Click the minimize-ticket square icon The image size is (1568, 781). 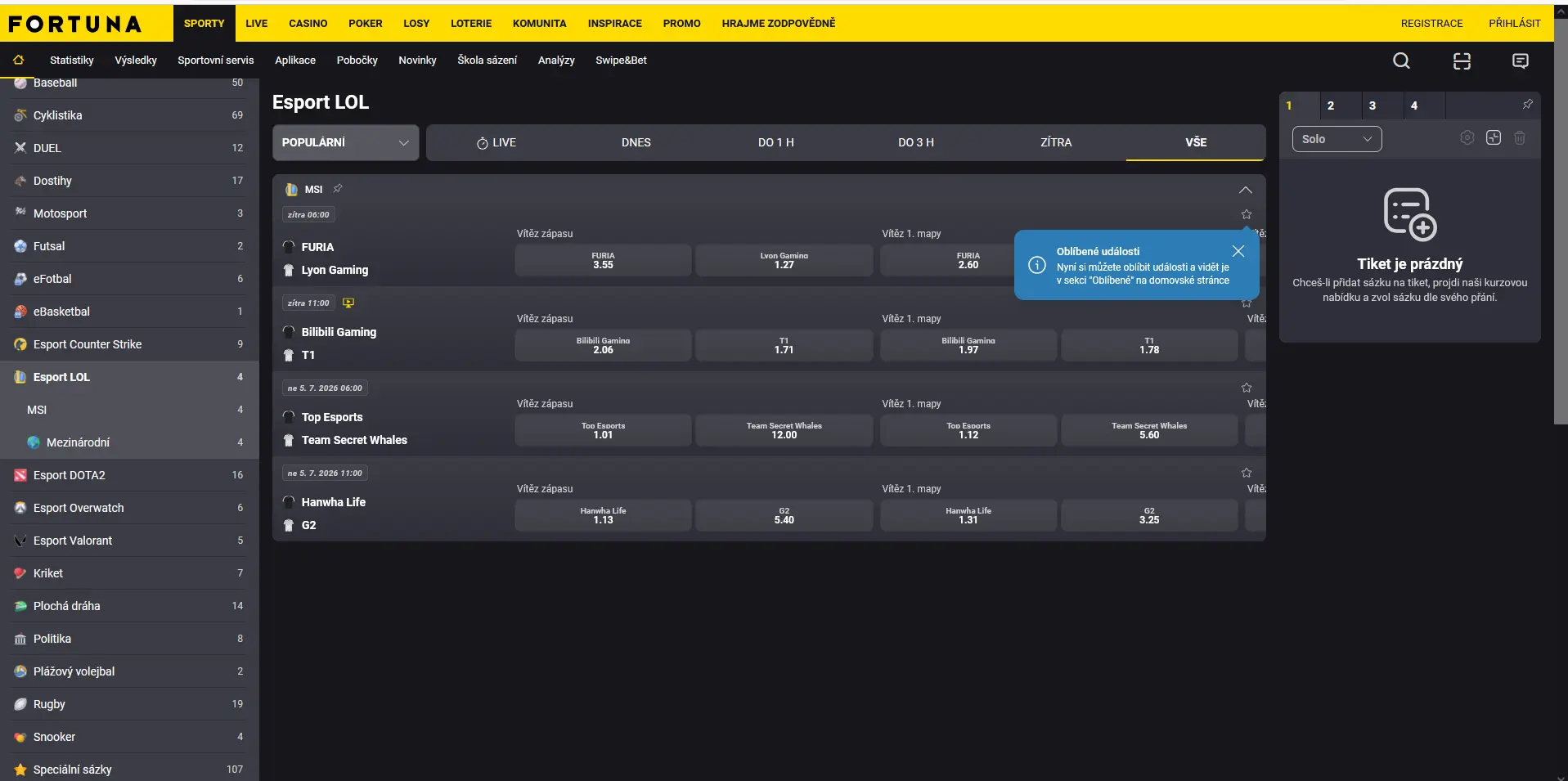[1494, 138]
